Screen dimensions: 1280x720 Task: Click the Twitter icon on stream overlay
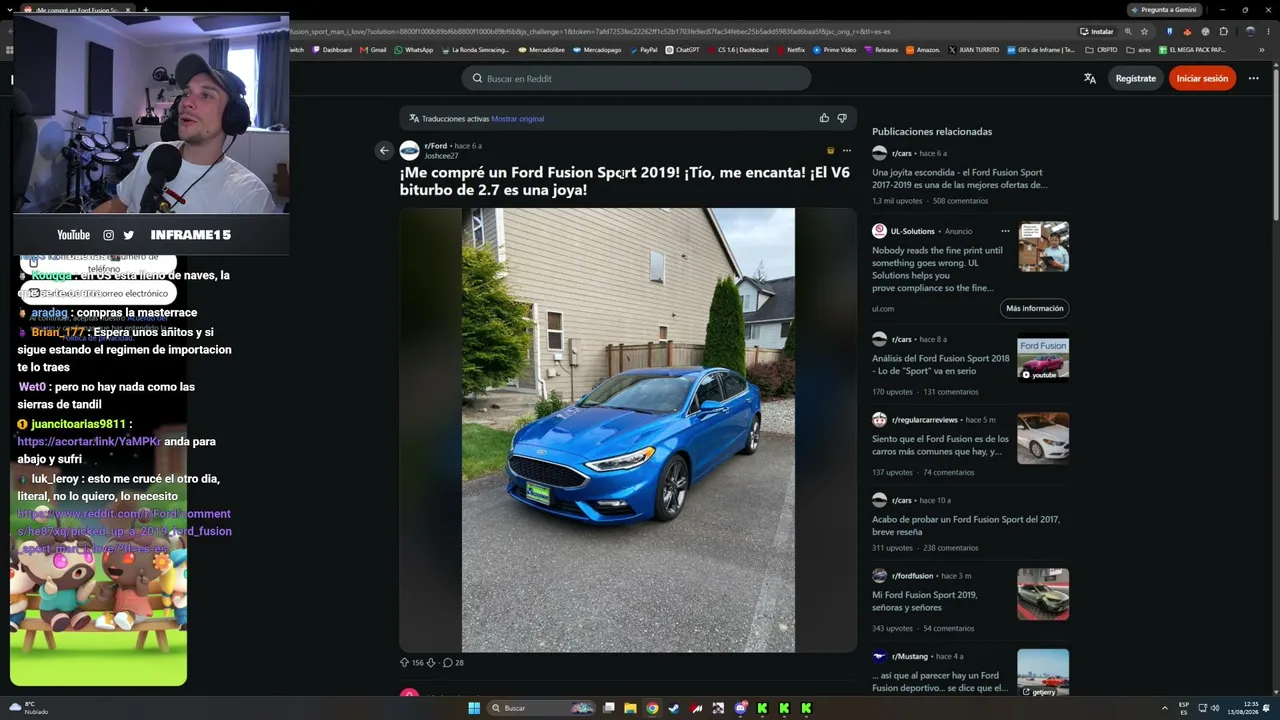click(x=128, y=235)
